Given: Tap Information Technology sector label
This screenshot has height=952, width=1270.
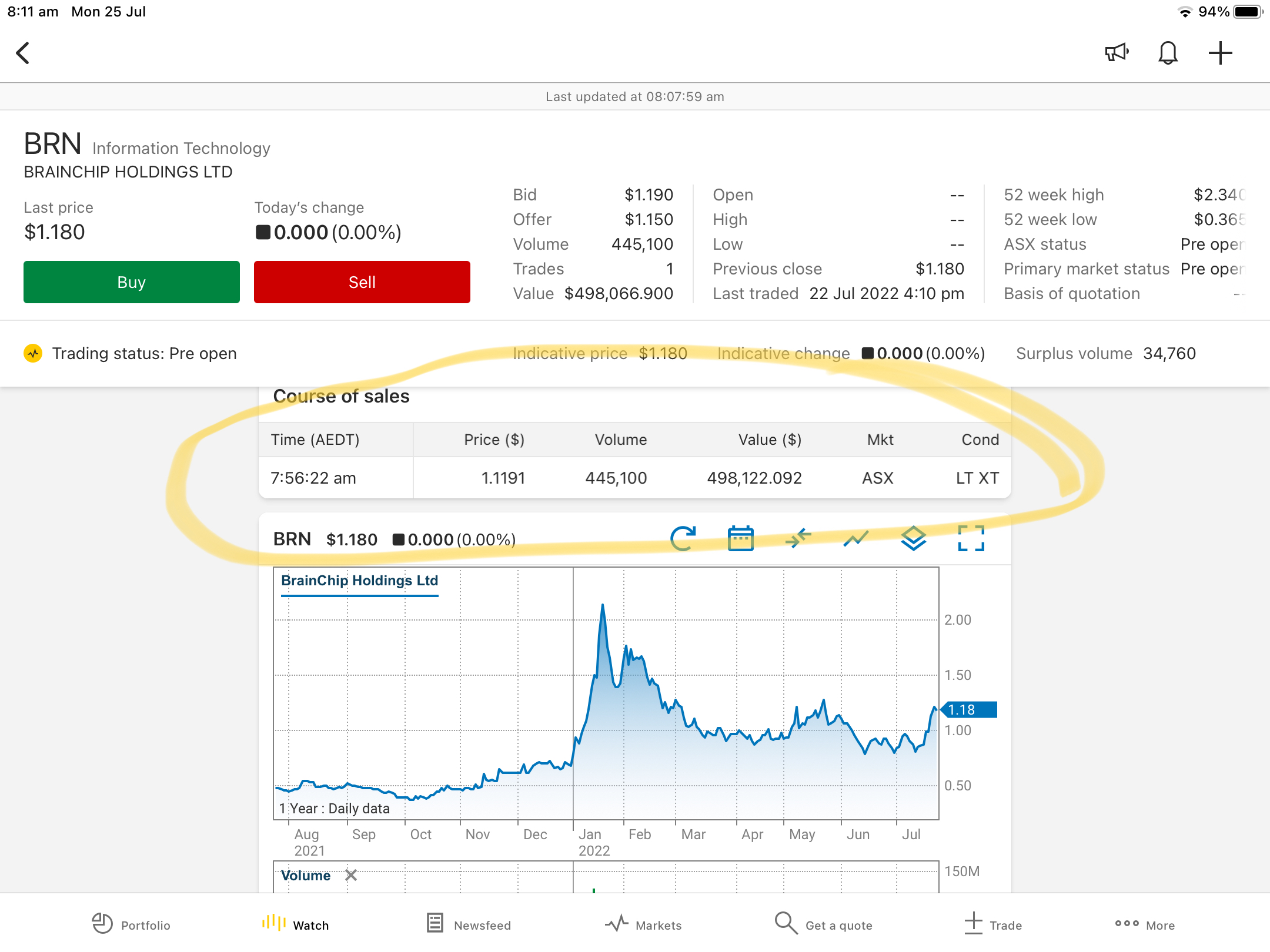Looking at the screenshot, I should [x=181, y=148].
